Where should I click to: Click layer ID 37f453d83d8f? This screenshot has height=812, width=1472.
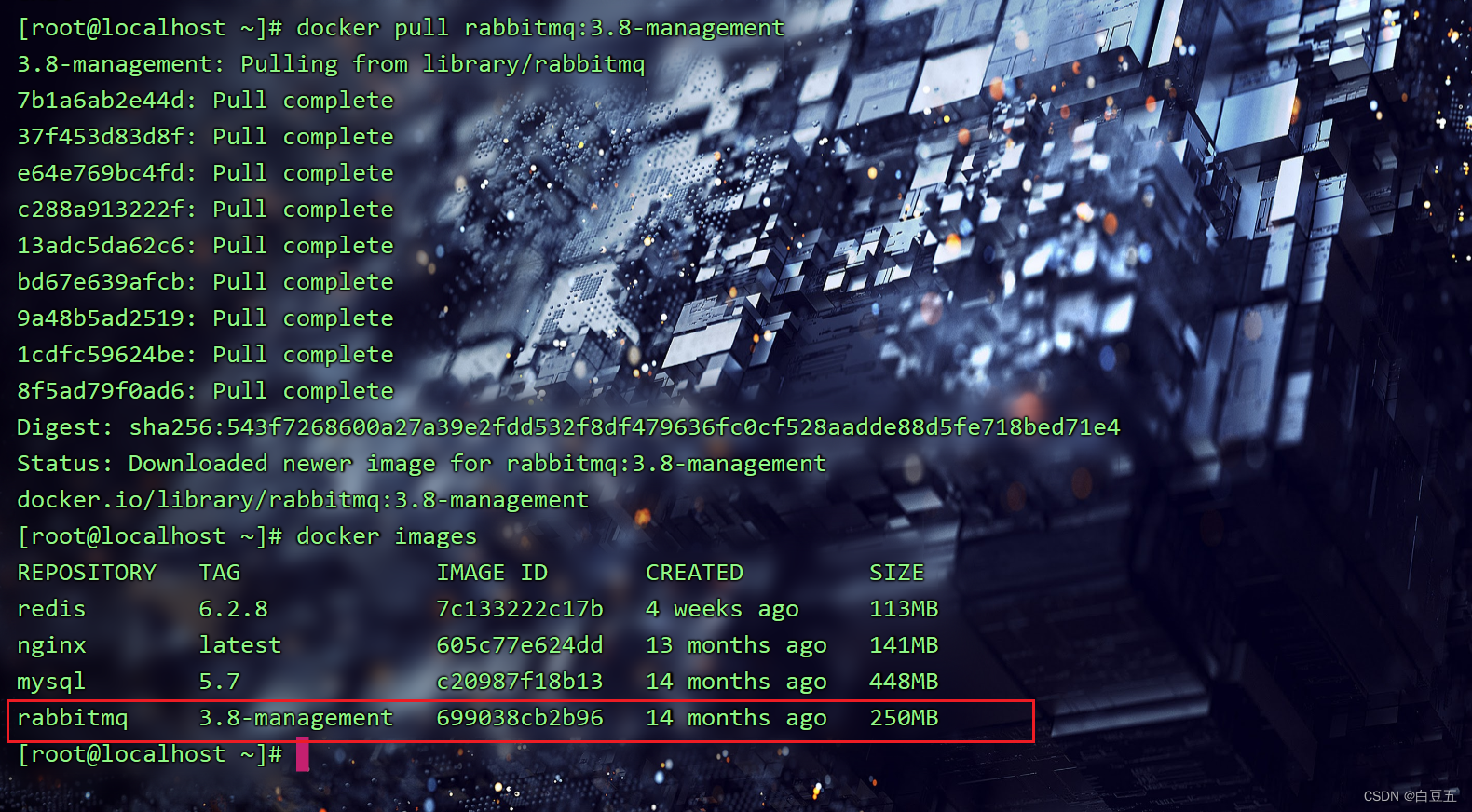tap(101, 137)
